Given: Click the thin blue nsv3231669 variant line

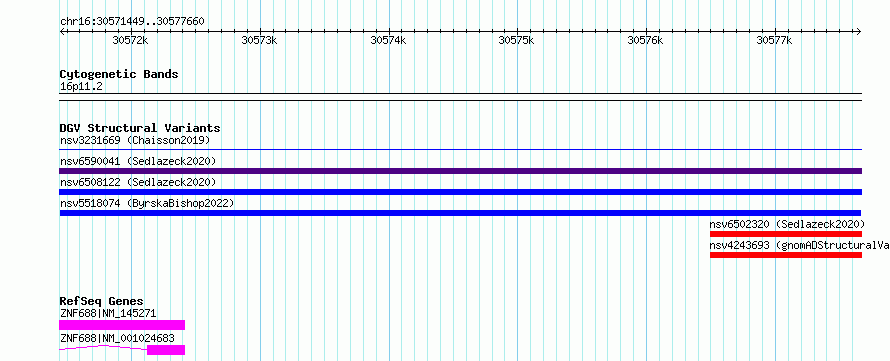Looking at the screenshot, I should click(460, 150).
